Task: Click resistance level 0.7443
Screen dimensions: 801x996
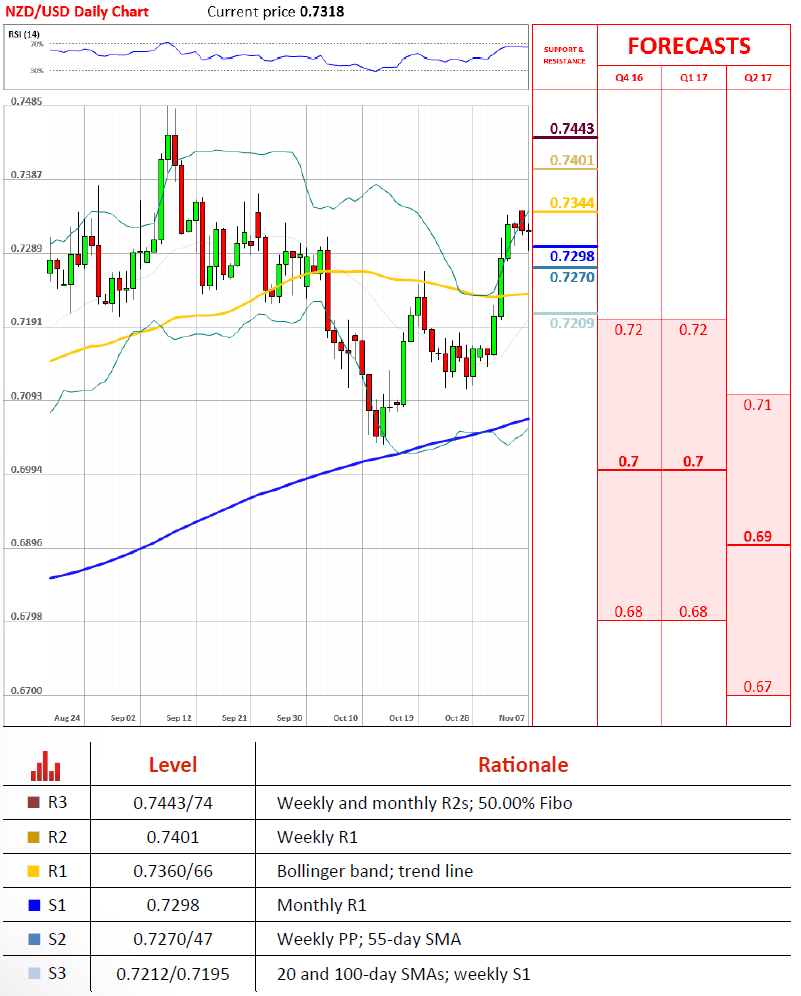Action: click(572, 128)
